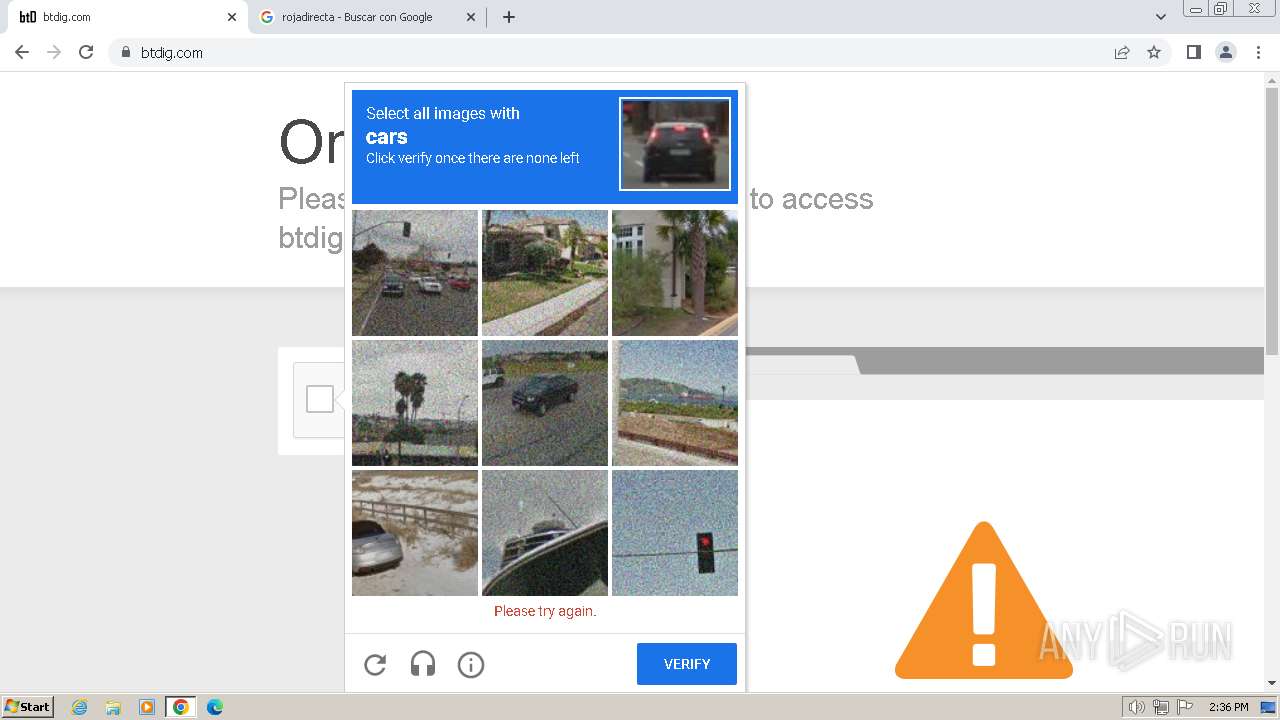Open Action Center flag icon

[x=1185, y=707]
